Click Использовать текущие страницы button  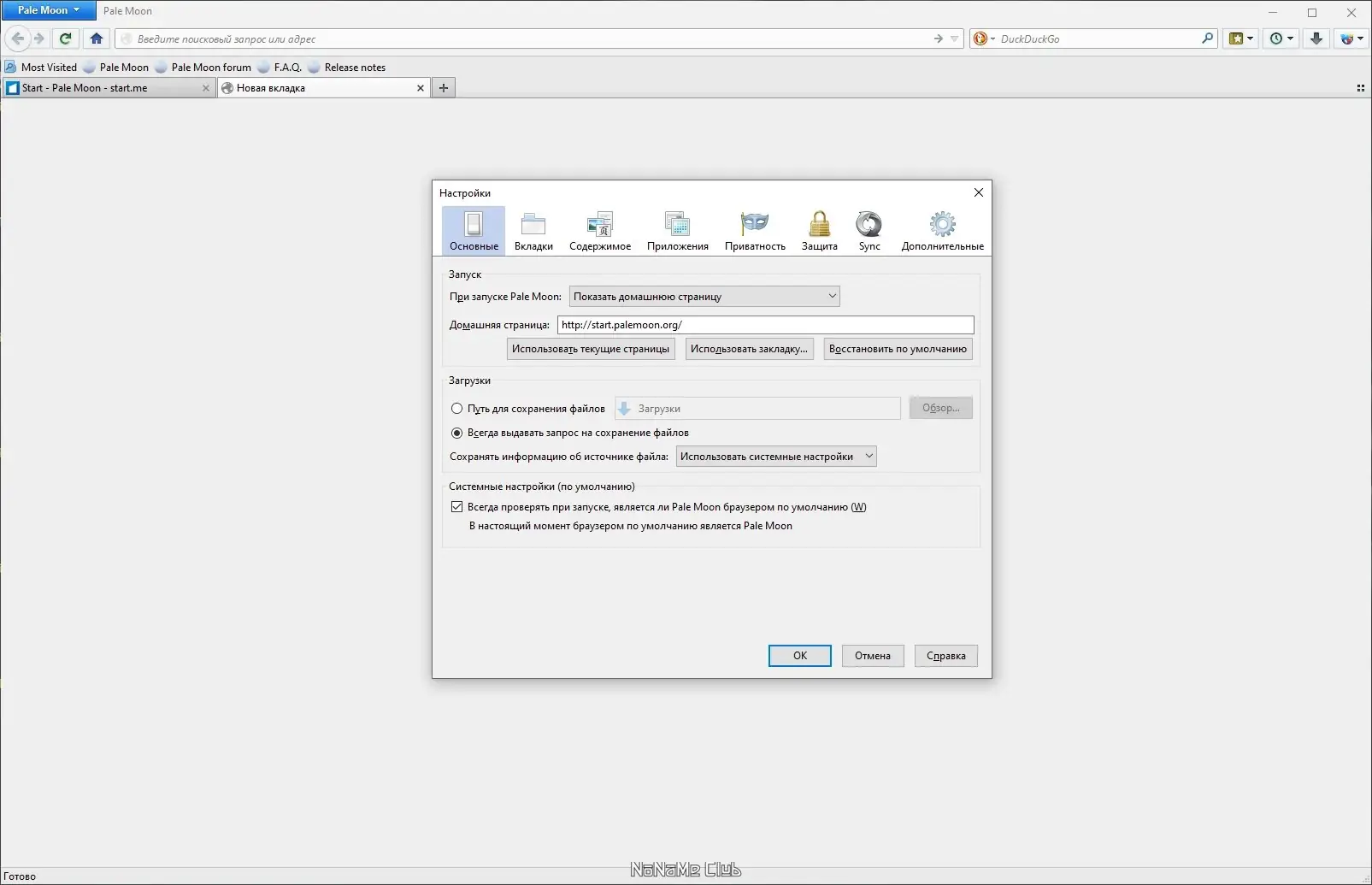[591, 349]
